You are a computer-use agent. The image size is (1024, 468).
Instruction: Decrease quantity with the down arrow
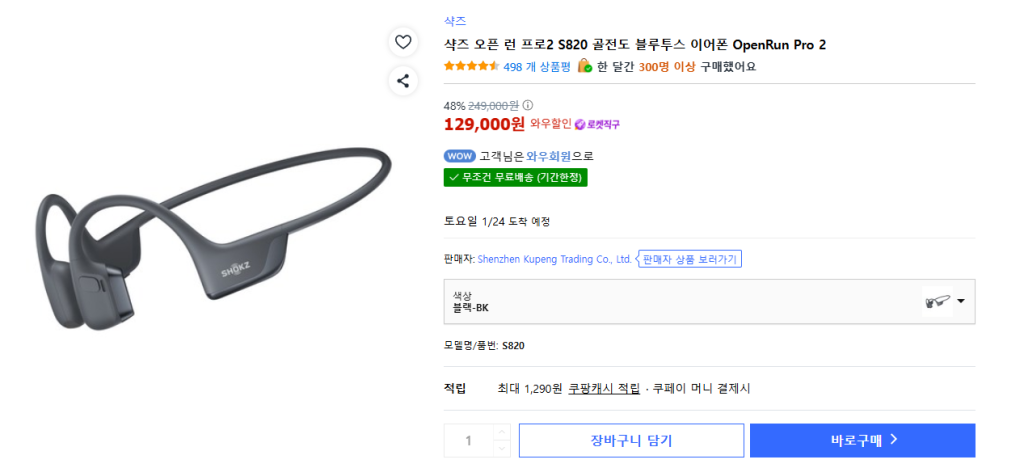coord(502,447)
